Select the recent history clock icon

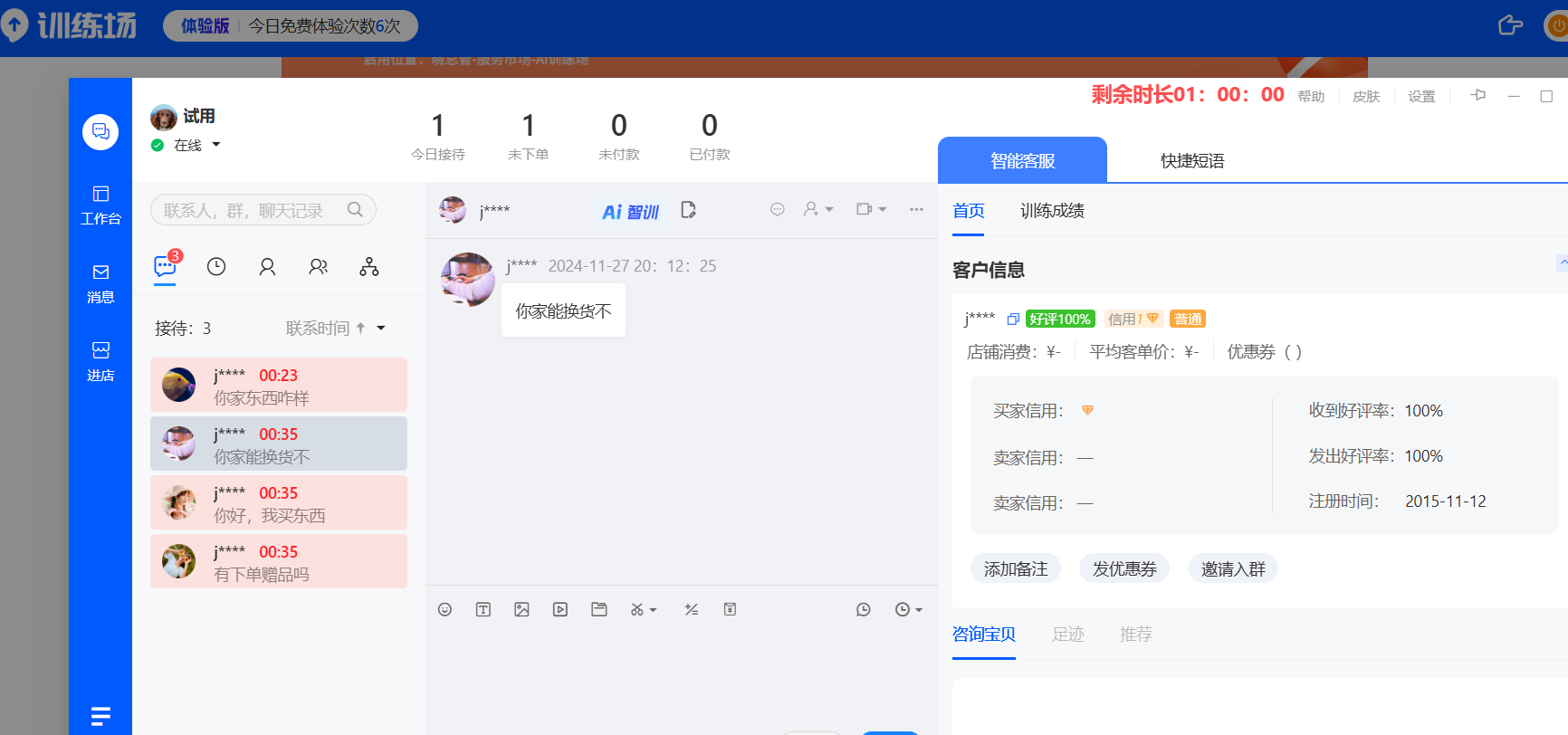(216, 266)
